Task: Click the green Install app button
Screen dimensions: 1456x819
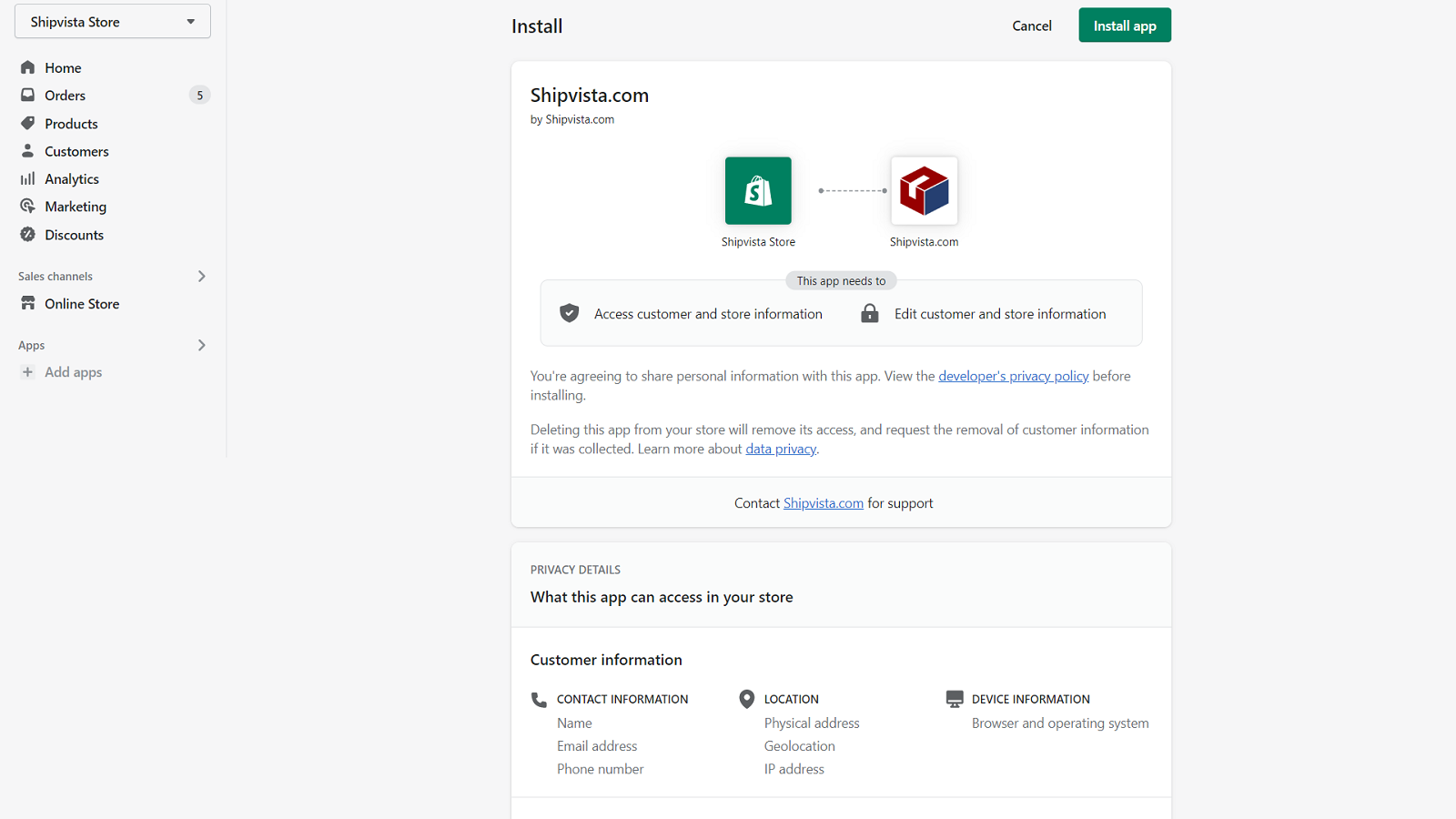Action: click(1125, 25)
